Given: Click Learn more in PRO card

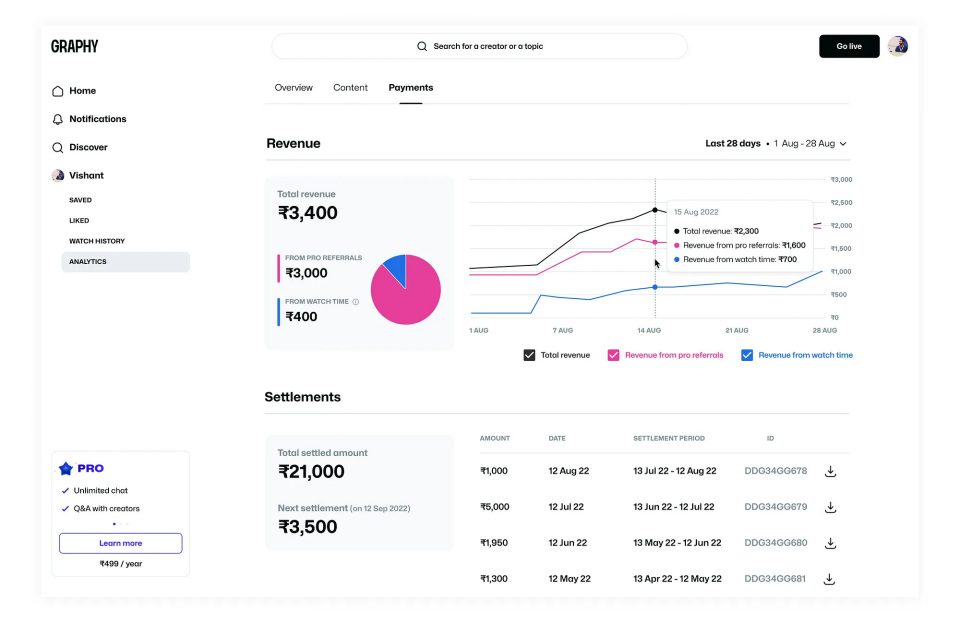Looking at the screenshot, I should [x=120, y=543].
